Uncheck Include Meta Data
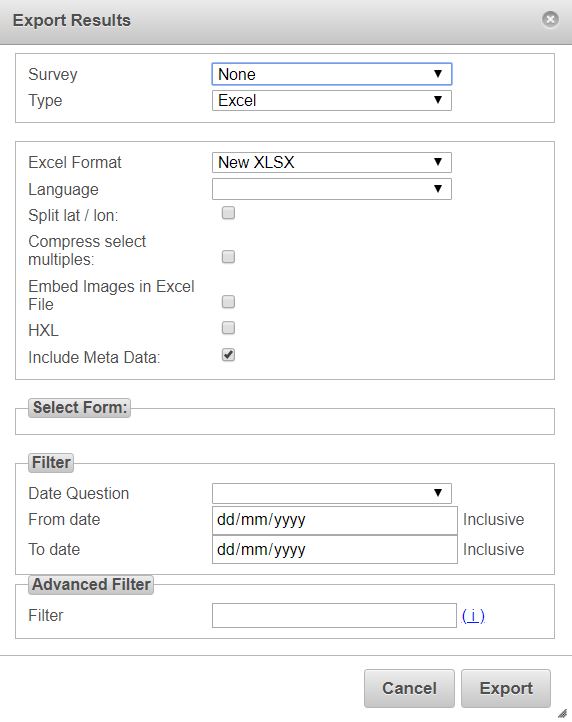 coord(228,355)
